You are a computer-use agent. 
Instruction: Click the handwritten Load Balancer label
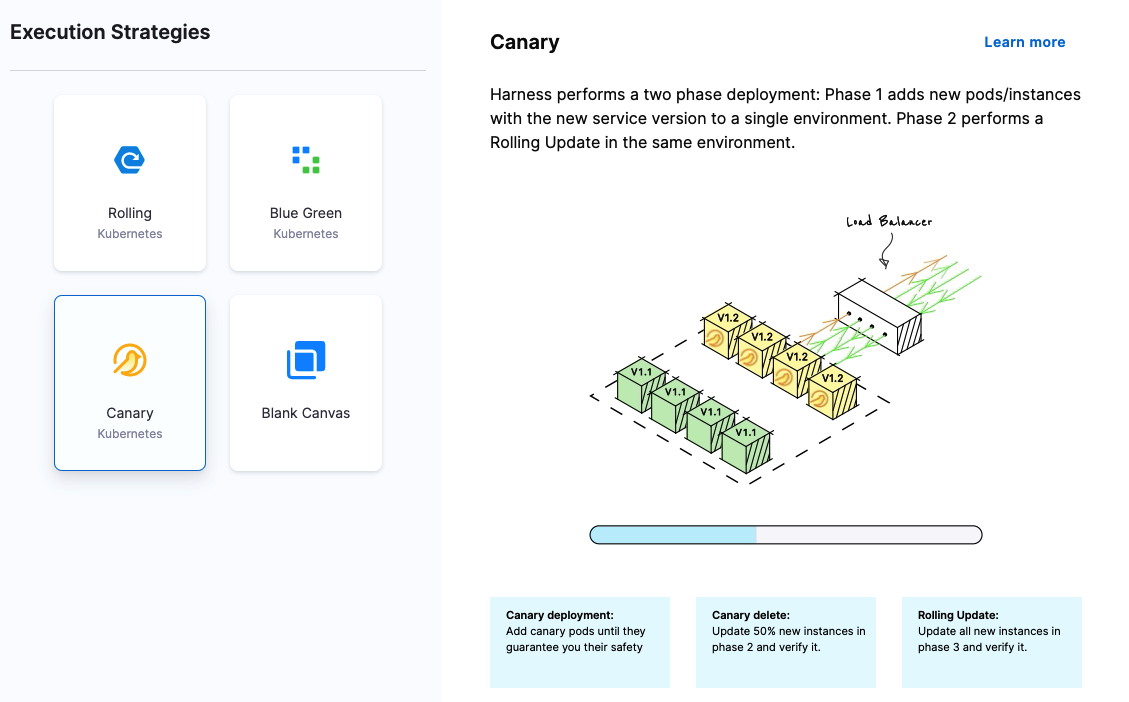click(x=888, y=222)
